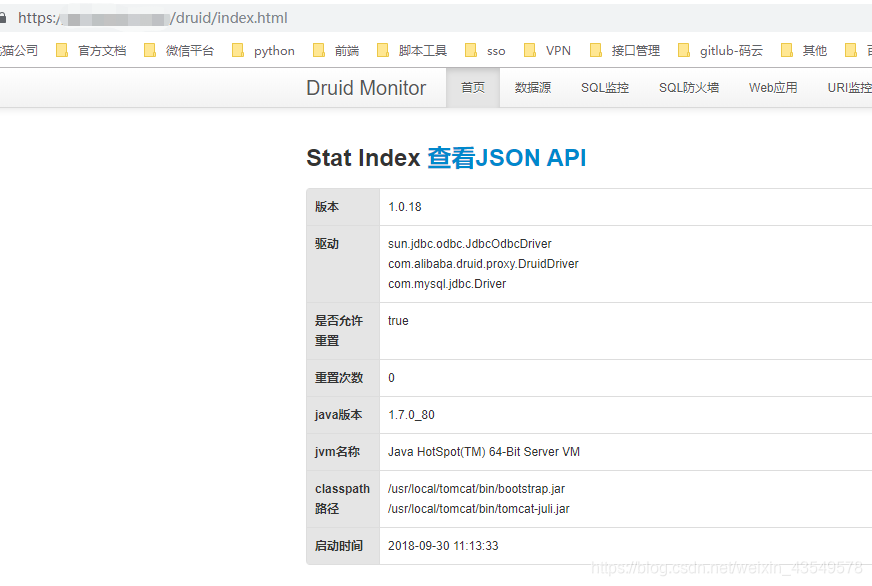Select the 首页 tab
Image resolution: width=872 pixels, height=586 pixels.
pyautogui.click(x=472, y=87)
